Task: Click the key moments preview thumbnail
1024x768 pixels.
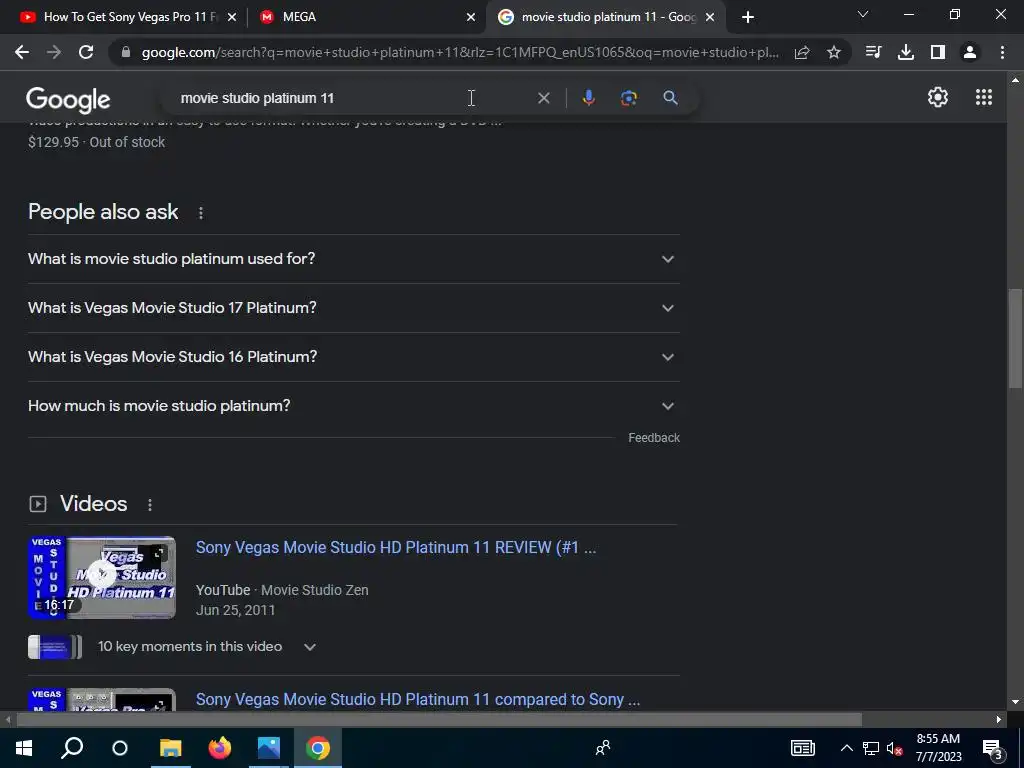Action: pos(55,647)
